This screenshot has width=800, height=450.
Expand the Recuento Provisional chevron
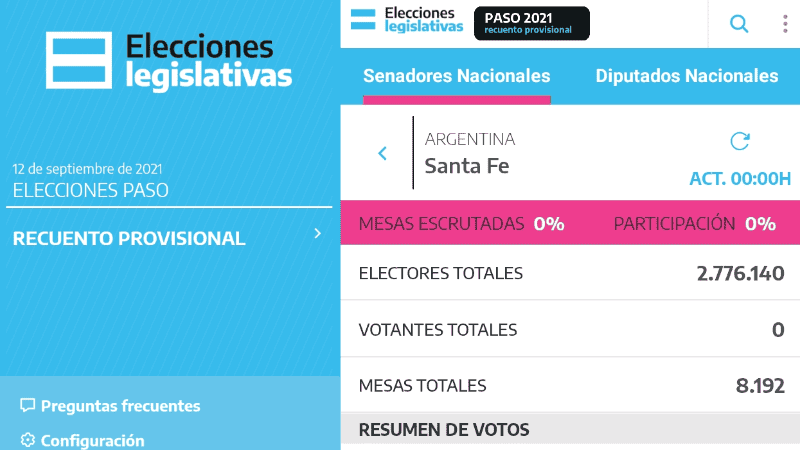(317, 234)
